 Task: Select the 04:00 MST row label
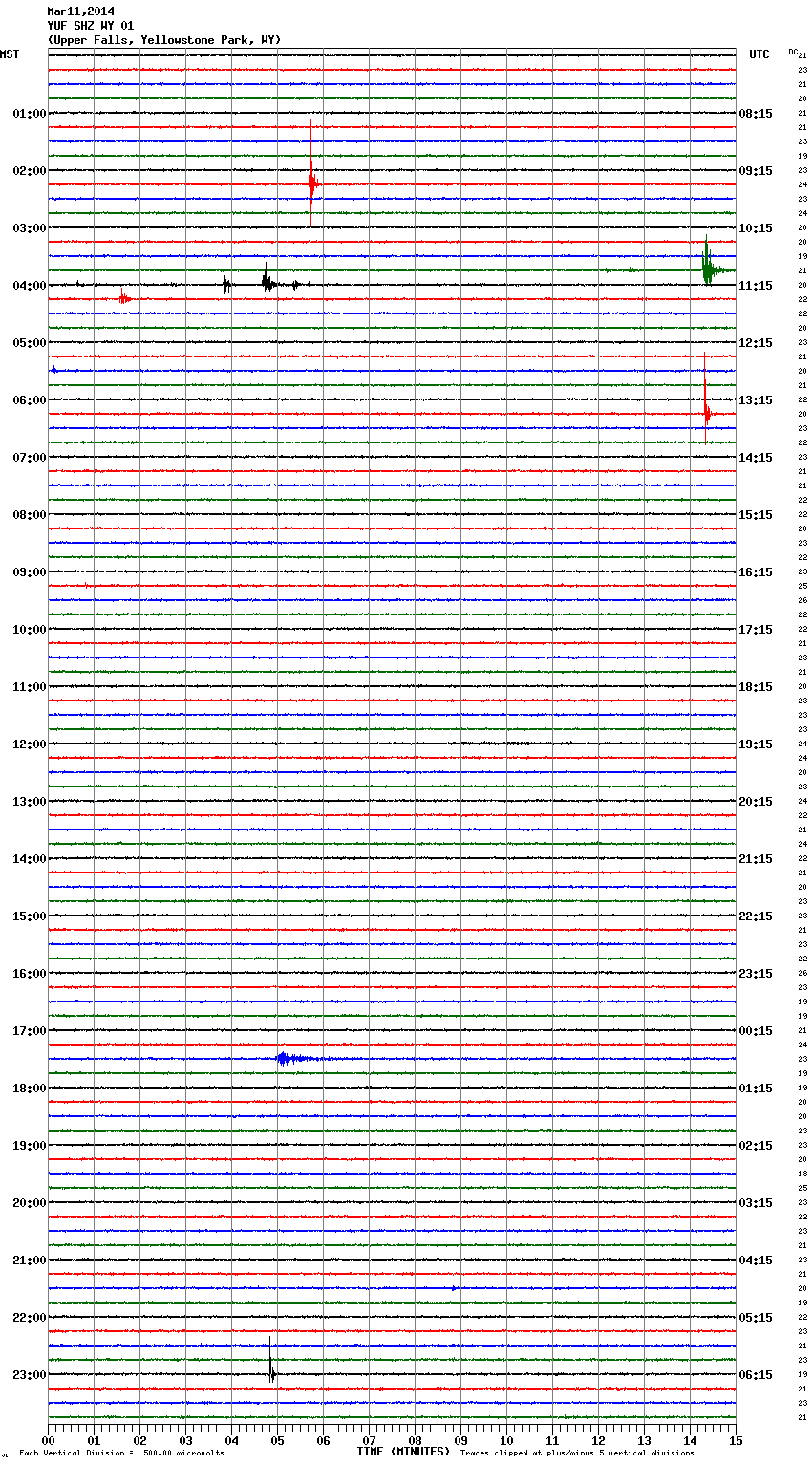(30, 286)
